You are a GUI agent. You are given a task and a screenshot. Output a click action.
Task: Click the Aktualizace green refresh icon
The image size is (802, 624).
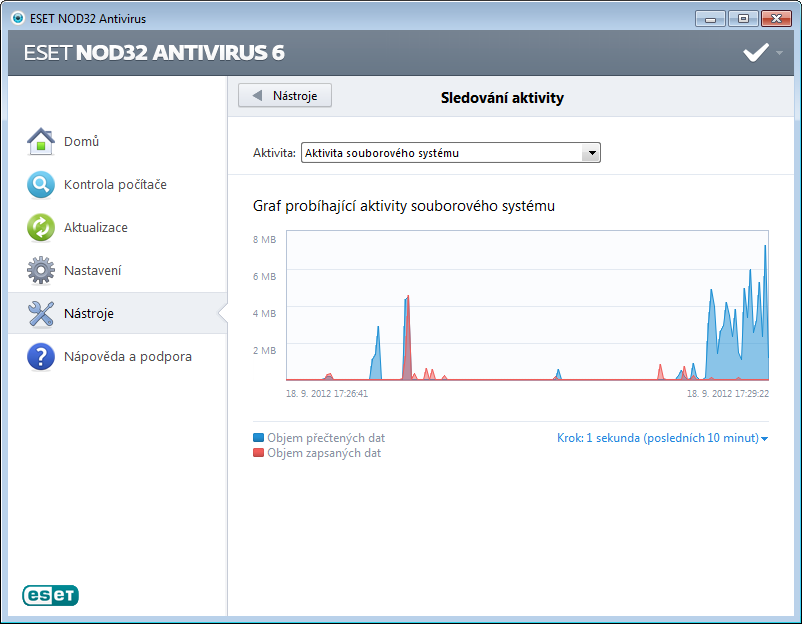[x=40, y=228]
